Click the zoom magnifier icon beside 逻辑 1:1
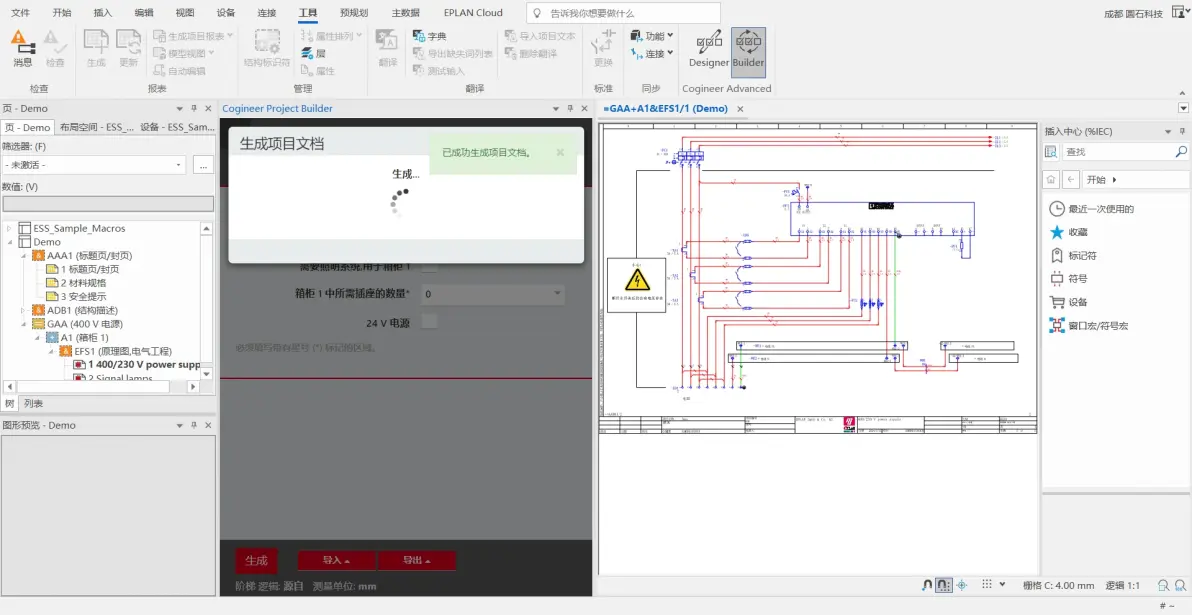Viewport: 1192px width, 615px height. point(1163,585)
